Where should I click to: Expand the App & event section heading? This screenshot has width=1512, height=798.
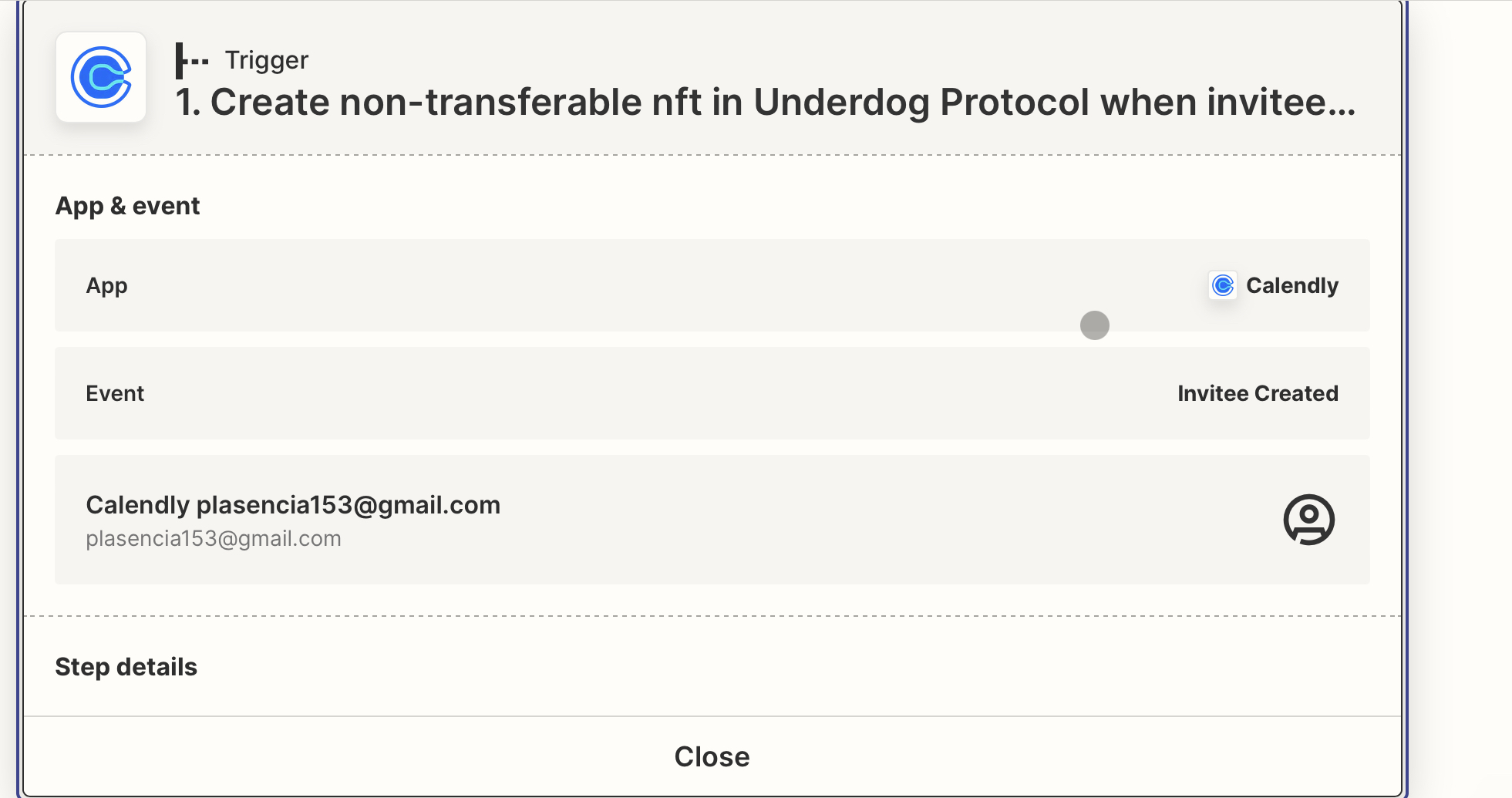click(x=127, y=206)
